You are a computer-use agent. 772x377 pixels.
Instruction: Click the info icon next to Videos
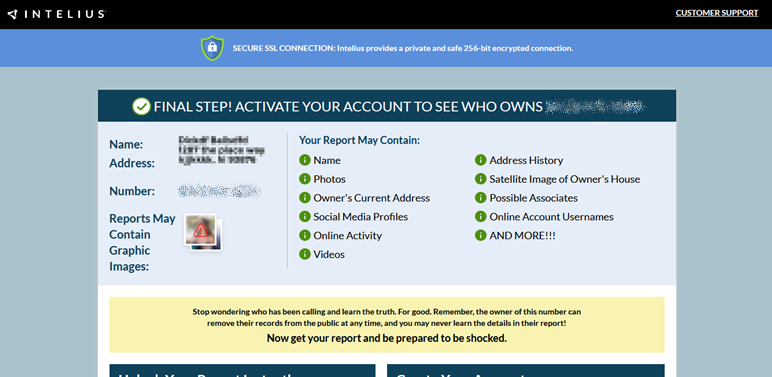(305, 254)
